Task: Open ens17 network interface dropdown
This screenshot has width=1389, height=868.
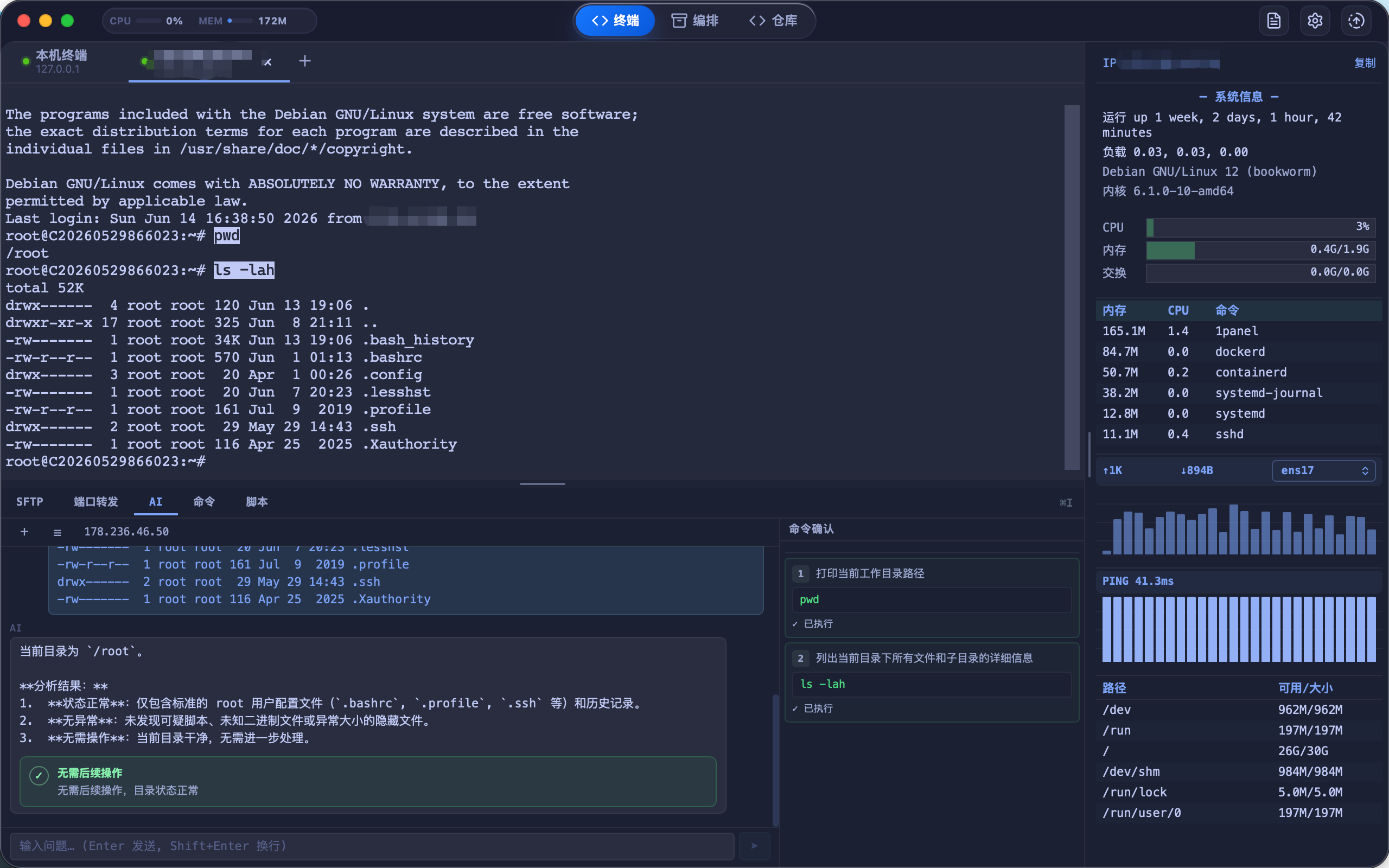Action: point(1323,471)
